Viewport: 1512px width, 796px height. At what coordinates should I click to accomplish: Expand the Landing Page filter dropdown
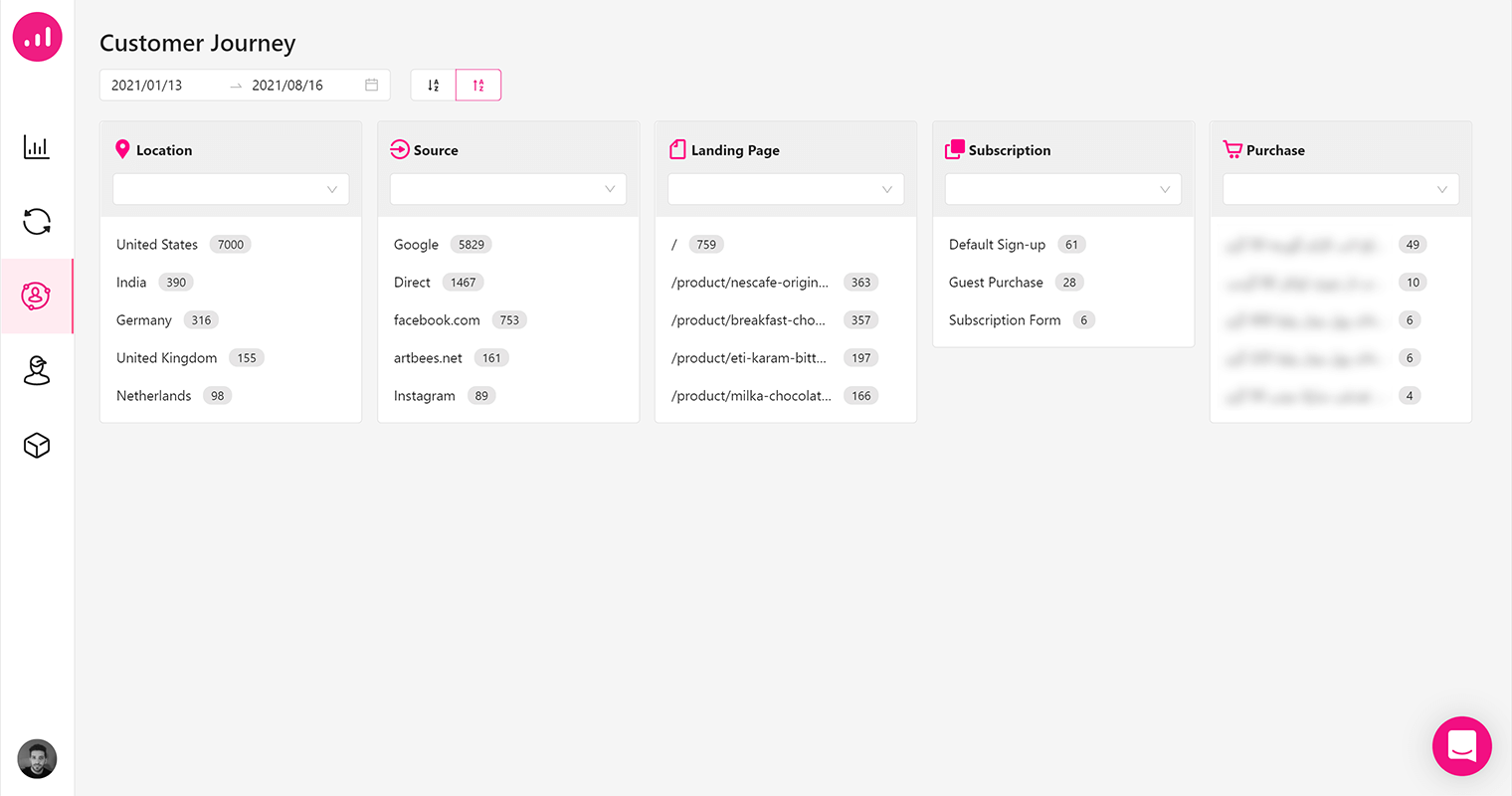coord(786,189)
